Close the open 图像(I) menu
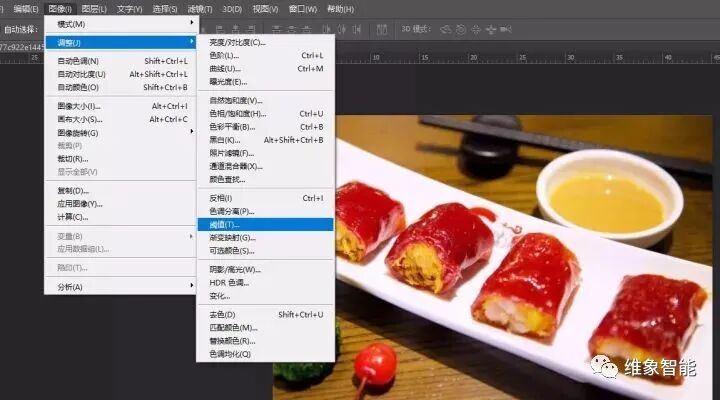720x400 pixels. pyautogui.click(x=60, y=9)
